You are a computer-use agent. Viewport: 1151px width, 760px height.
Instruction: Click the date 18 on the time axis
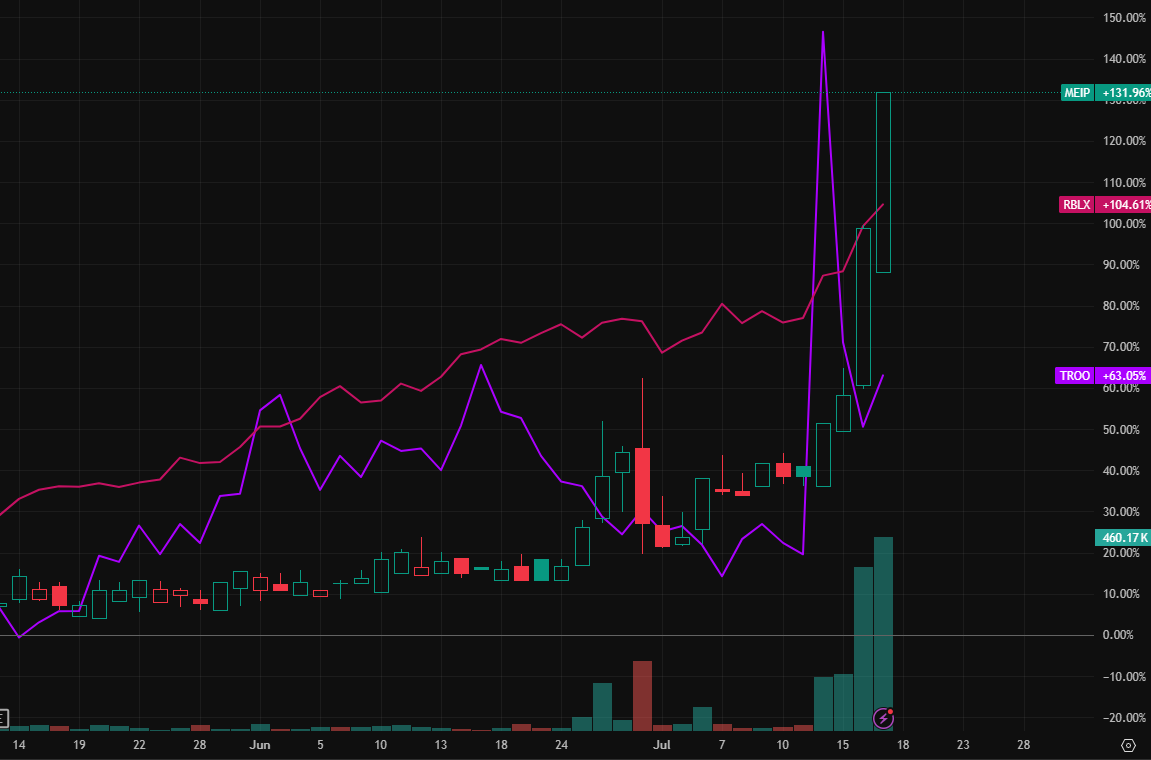click(x=902, y=745)
